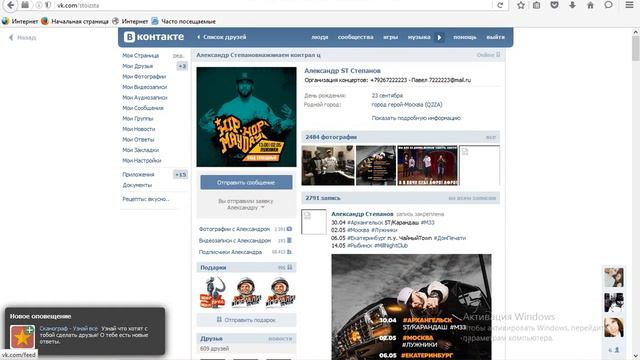The height and width of the screenshot is (360, 640).
Task: Click the video icon beside Видеозаписи с Александром
Action: point(289,240)
